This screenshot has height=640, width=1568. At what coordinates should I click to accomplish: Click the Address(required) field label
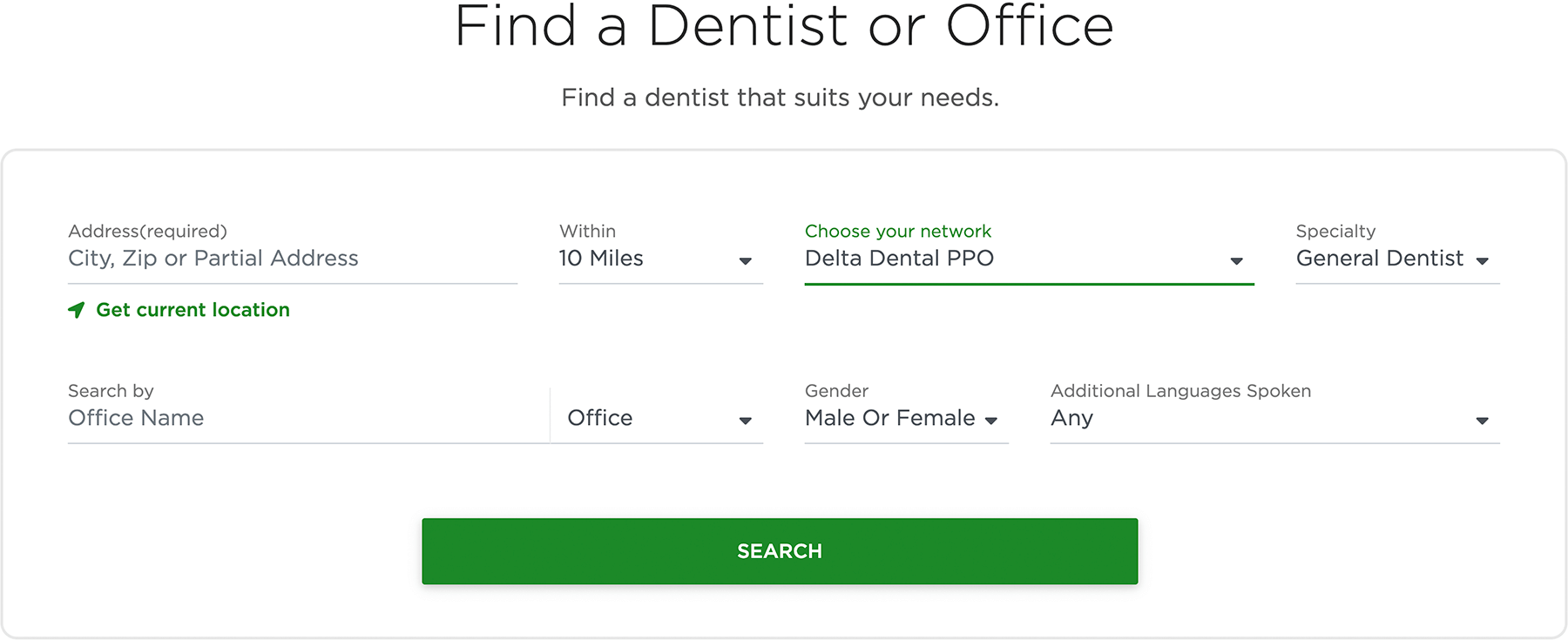147,231
